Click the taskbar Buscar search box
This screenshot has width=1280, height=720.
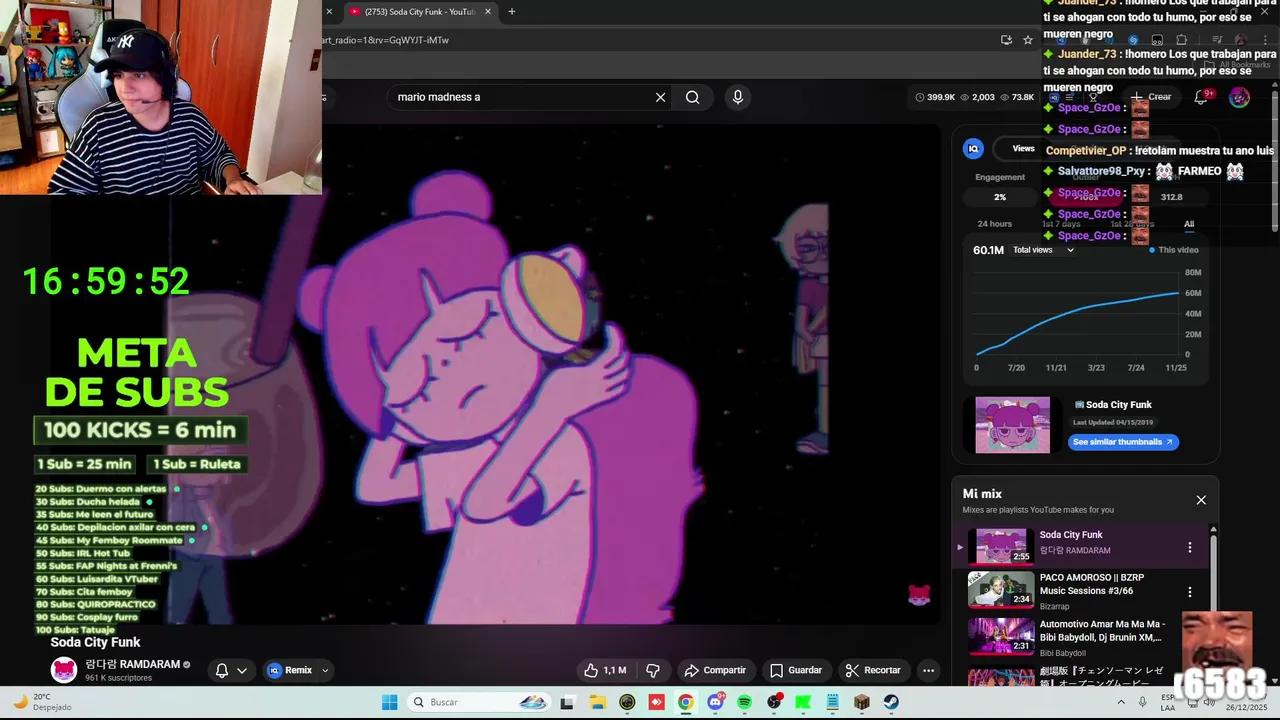pyautogui.click(x=477, y=702)
